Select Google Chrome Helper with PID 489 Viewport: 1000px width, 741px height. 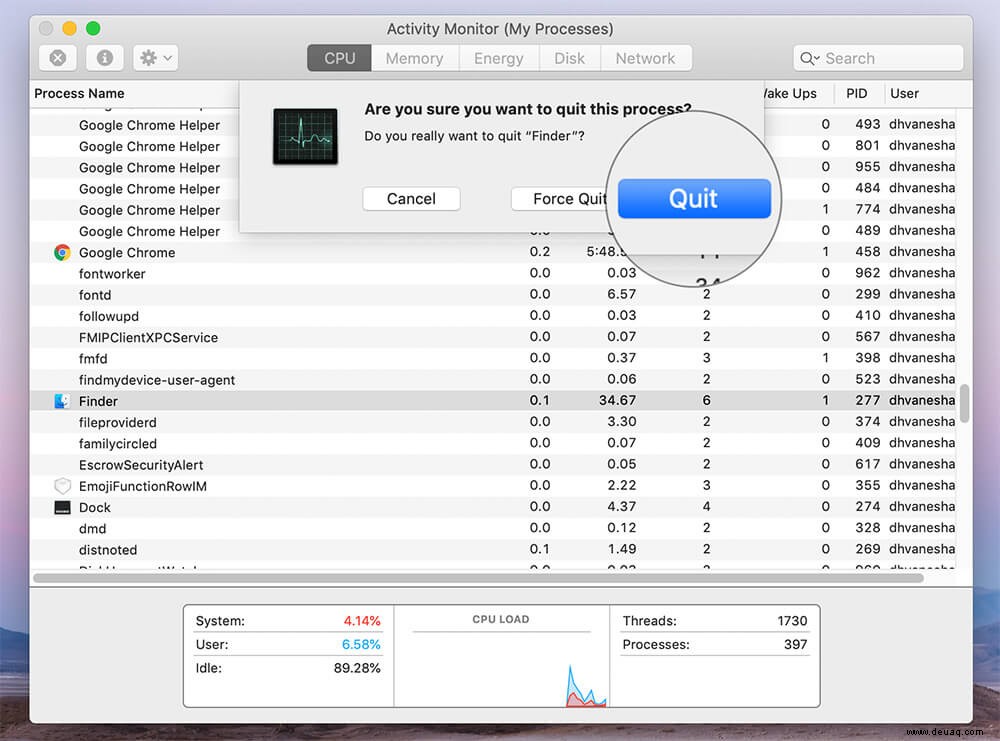(149, 231)
